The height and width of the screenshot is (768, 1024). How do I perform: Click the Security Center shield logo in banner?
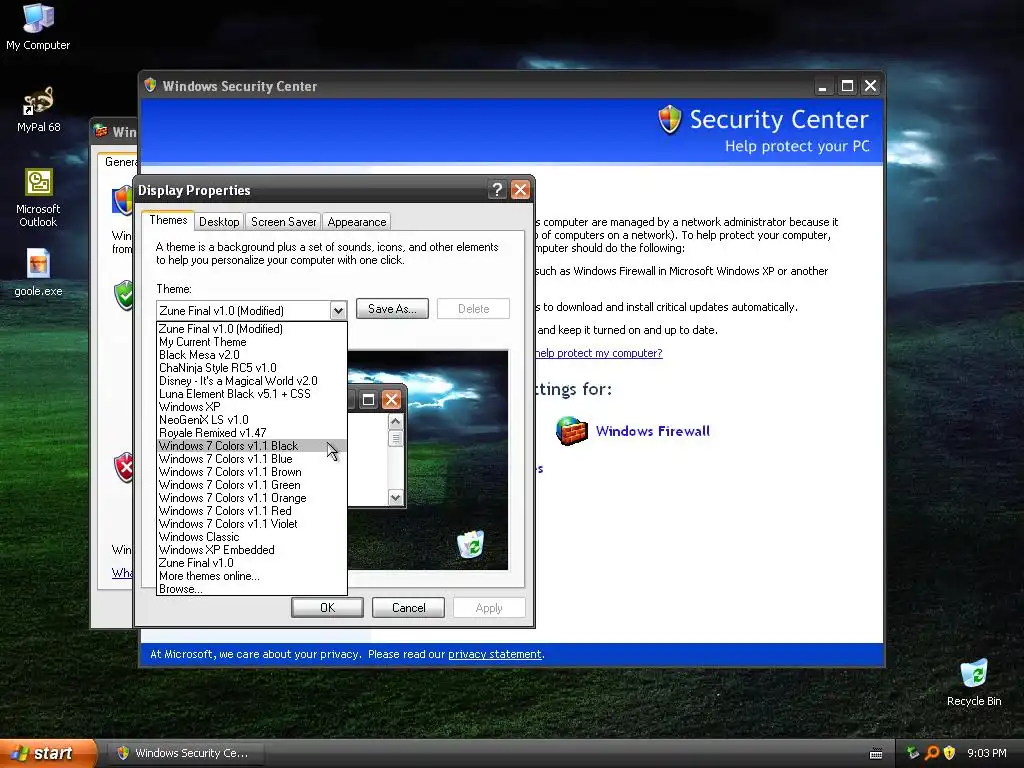[x=669, y=120]
